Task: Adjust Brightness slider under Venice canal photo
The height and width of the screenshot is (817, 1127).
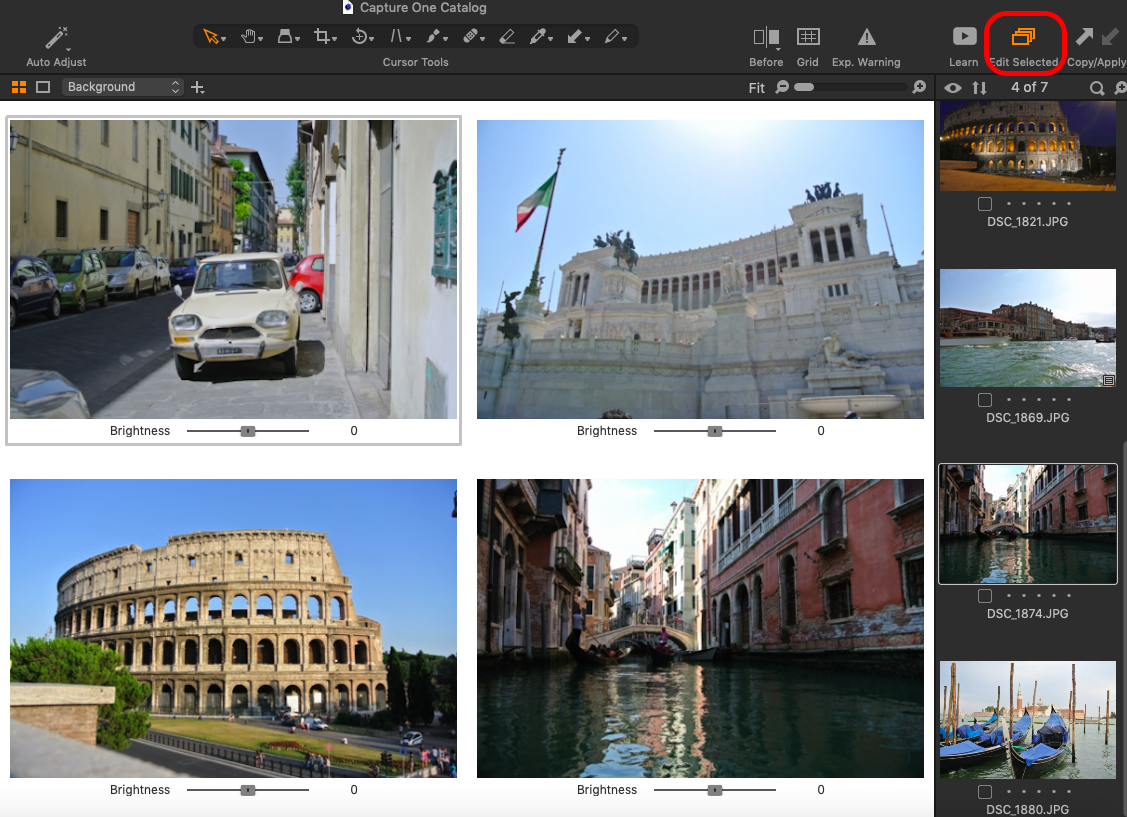Action: tap(714, 790)
